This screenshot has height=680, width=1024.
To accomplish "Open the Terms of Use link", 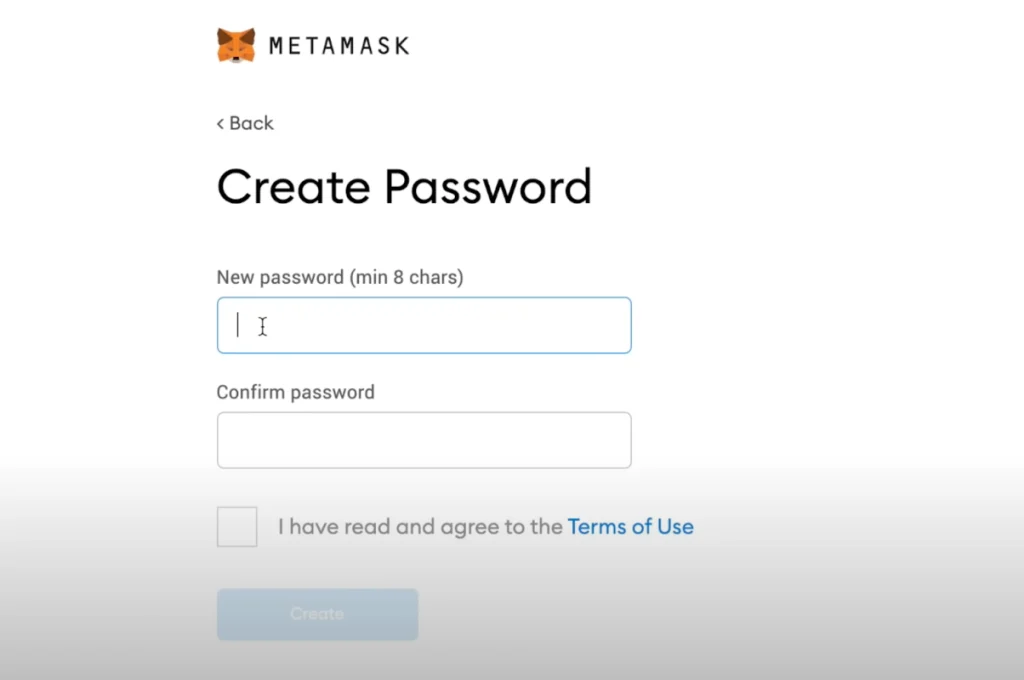I will tap(630, 527).
